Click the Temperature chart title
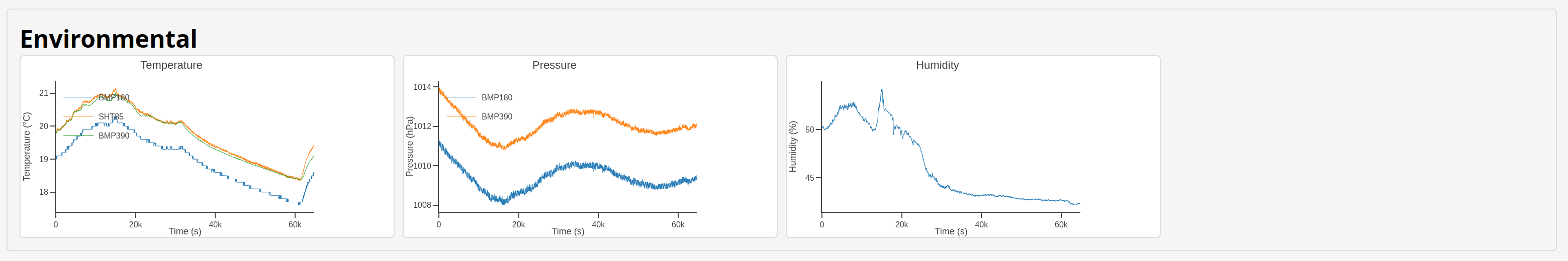This screenshot has width=1568, height=261. click(x=171, y=65)
